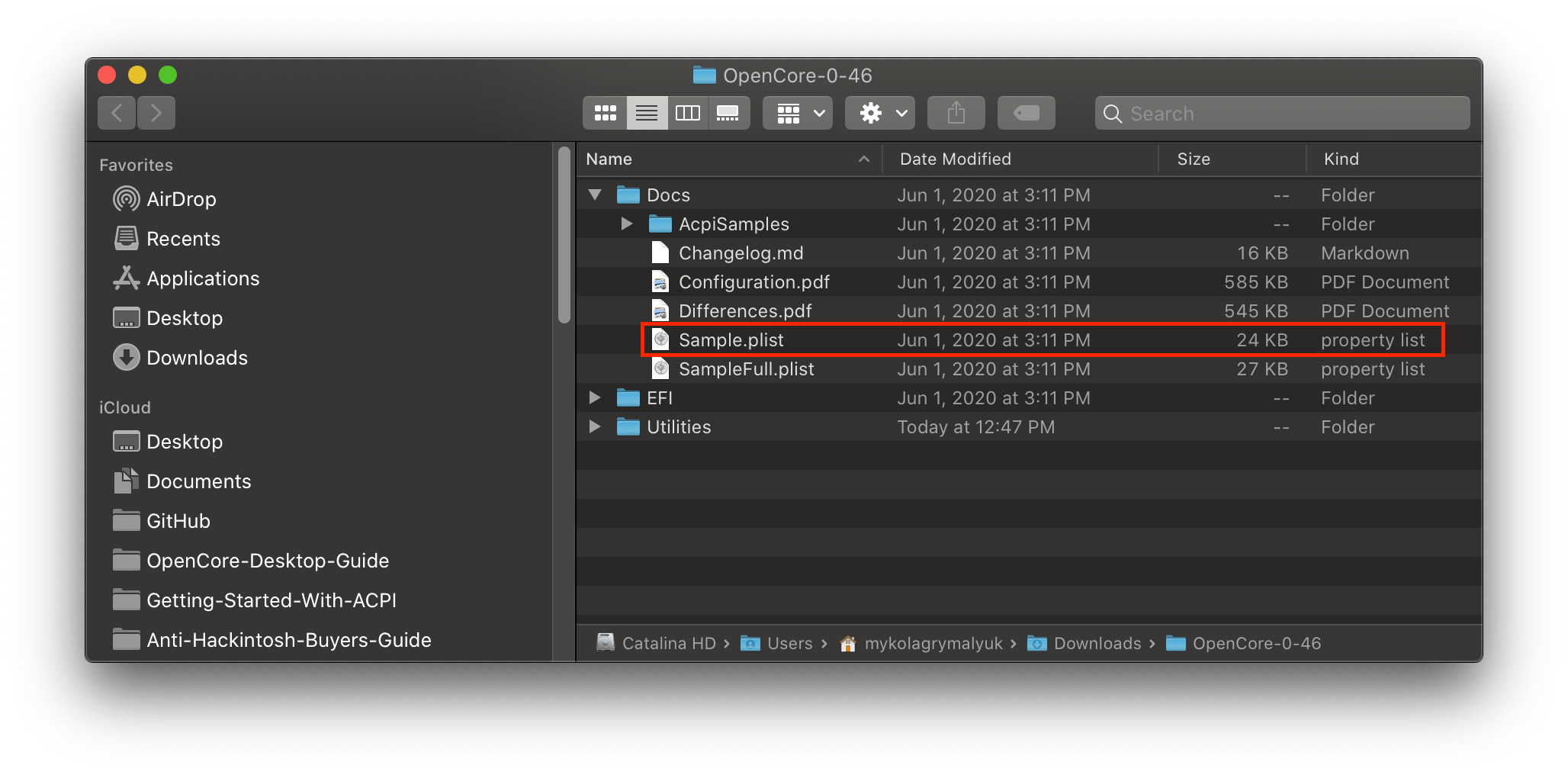1568x775 pixels.
Task: Open Recents in the sidebar
Action: point(168,239)
